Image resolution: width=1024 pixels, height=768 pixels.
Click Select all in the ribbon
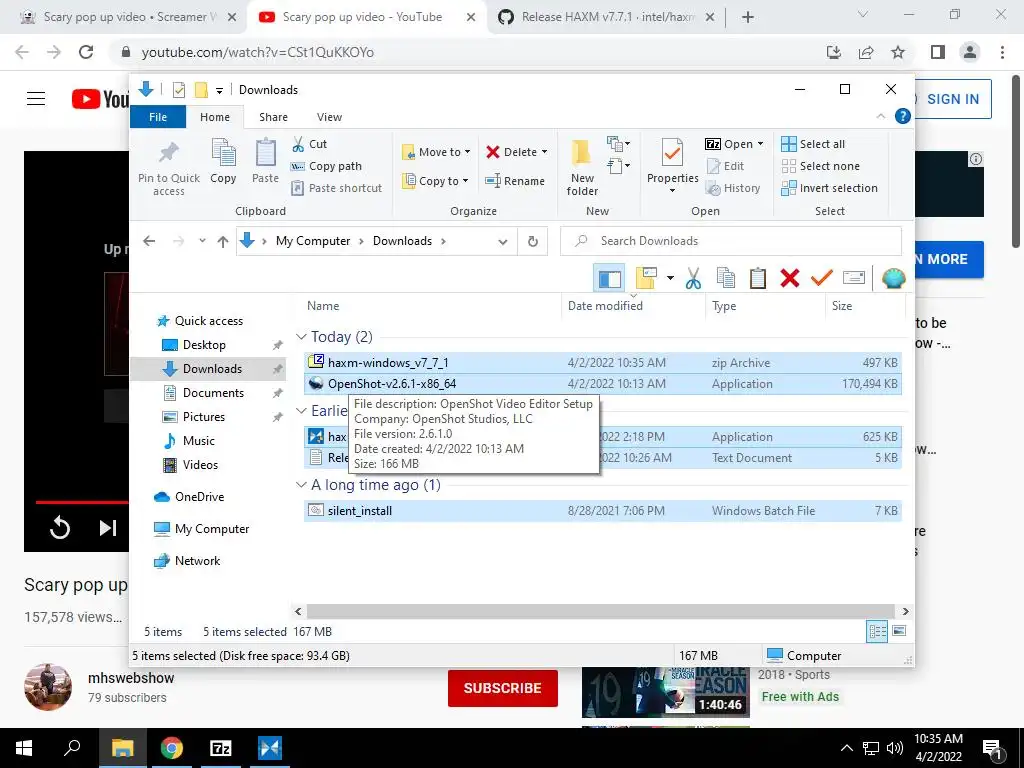813,144
